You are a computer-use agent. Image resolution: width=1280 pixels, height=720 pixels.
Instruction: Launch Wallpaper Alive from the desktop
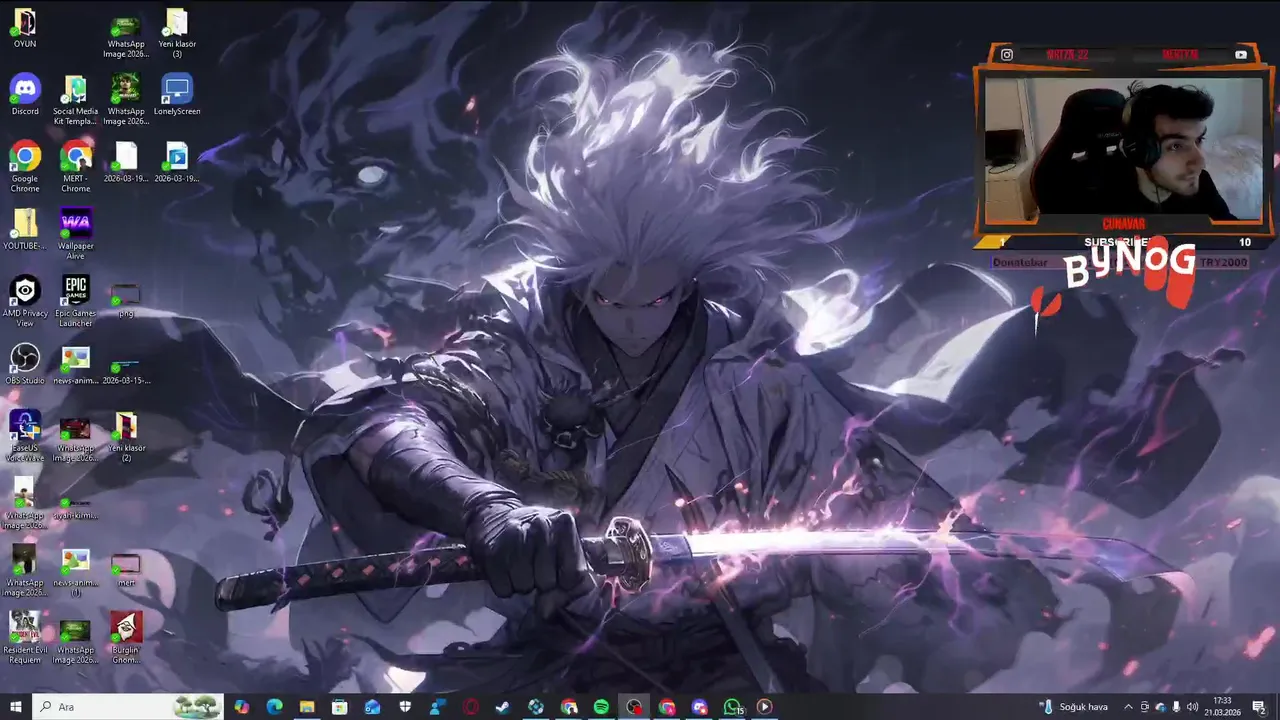pyautogui.click(x=76, y=233)
